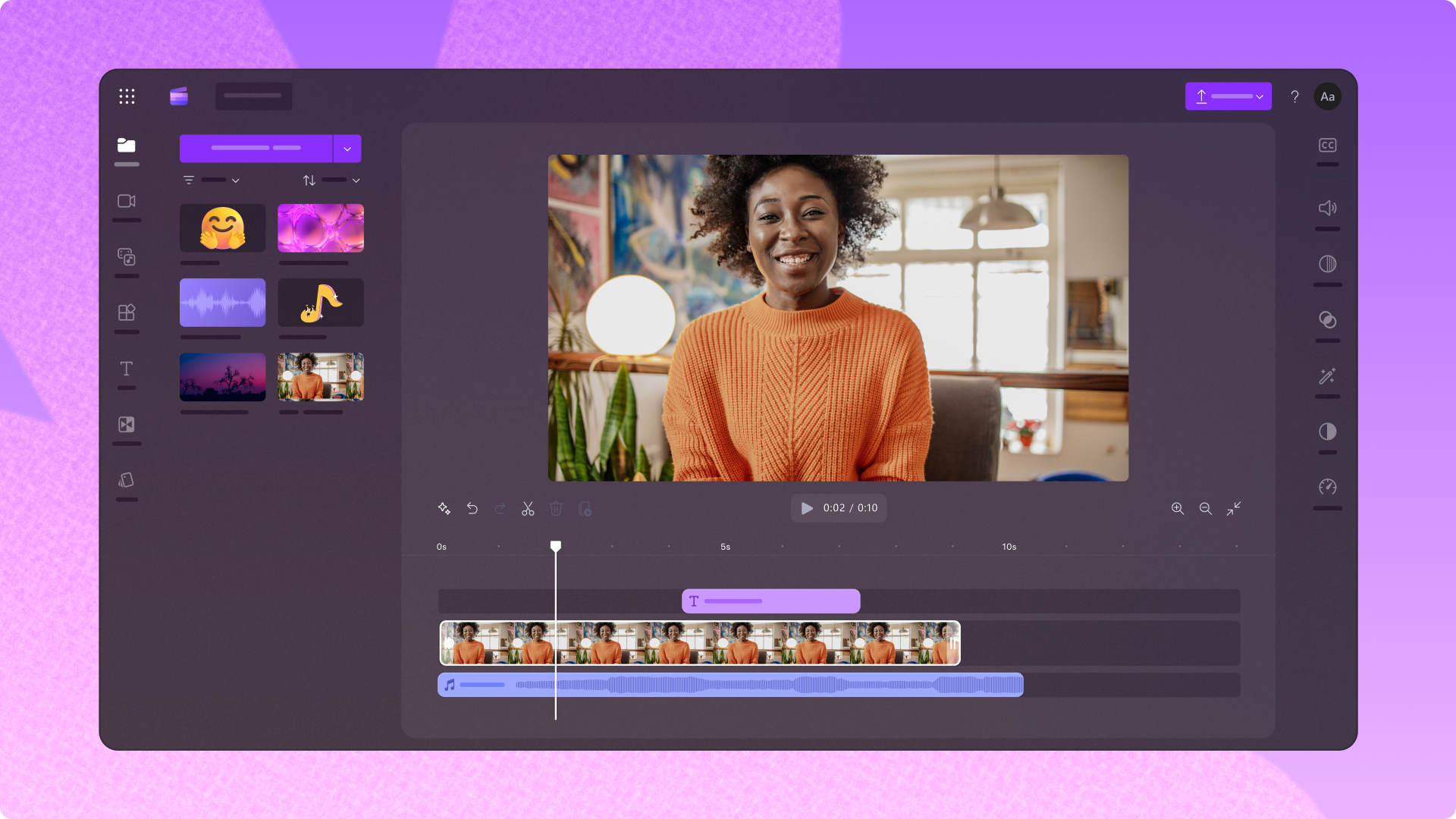Image resolution: width=1456 pixels, height=819 pixels.
Task: Open the filter dropdown in the media panel
Action: tap(212, 180)
